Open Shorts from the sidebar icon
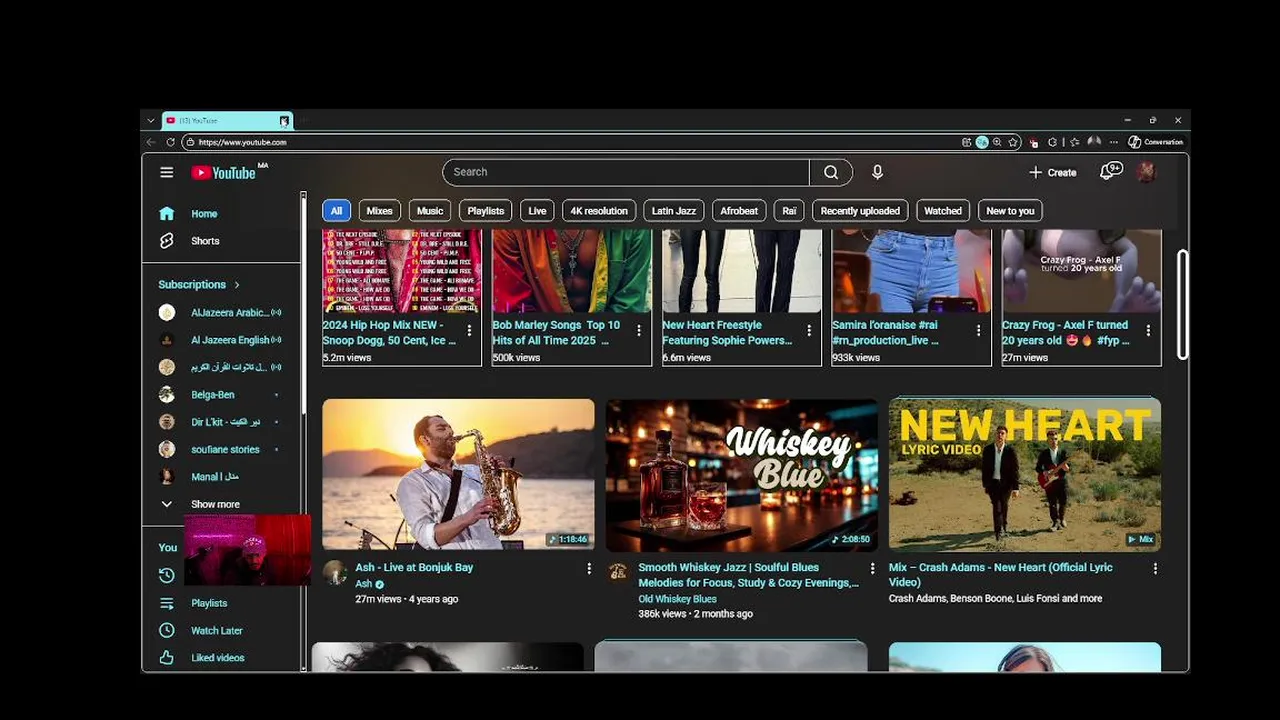This screenshot has width=1280, height=720. click(x=166, y=241)
